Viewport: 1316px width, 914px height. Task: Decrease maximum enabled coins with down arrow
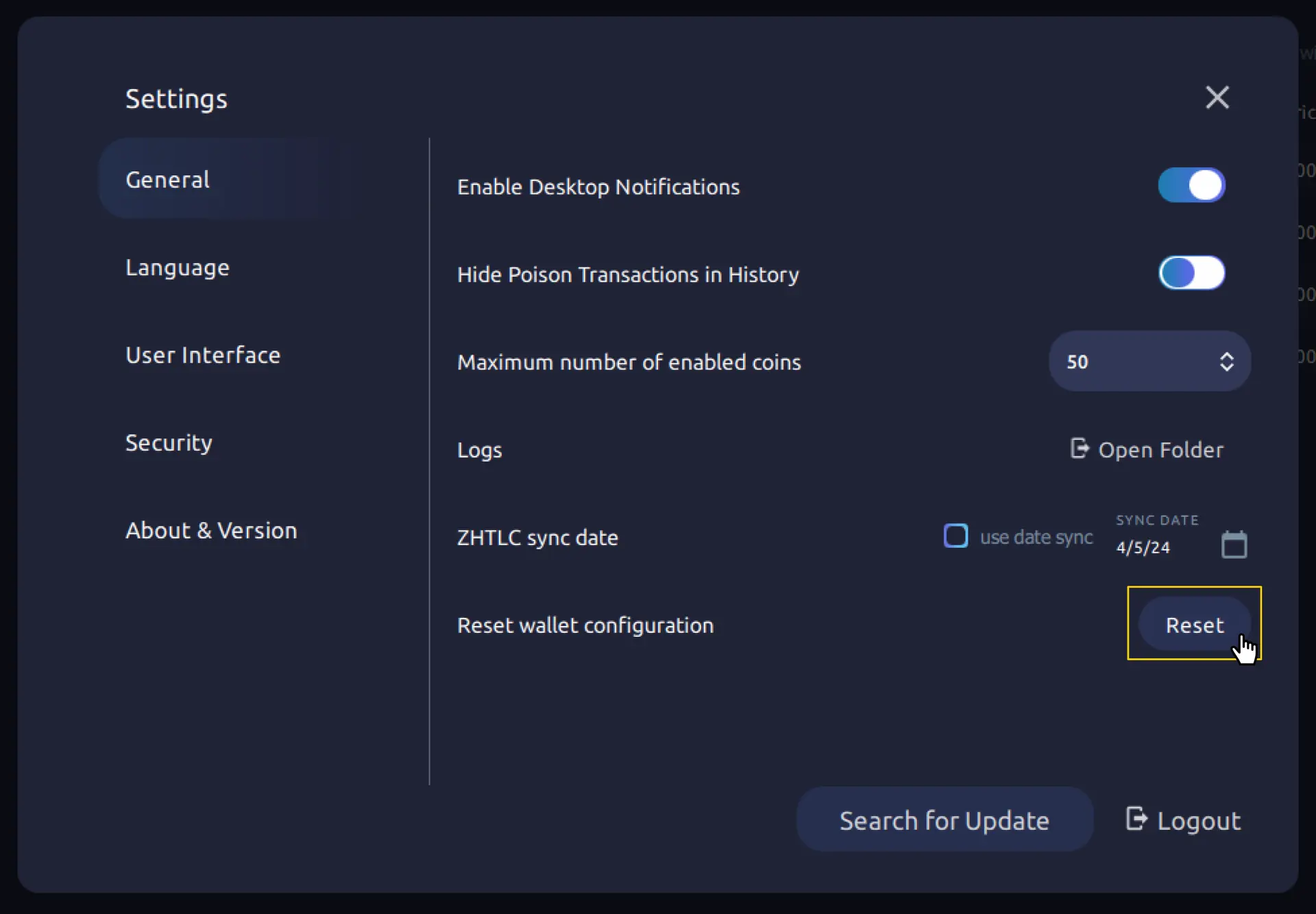(x=1228, y=368)
